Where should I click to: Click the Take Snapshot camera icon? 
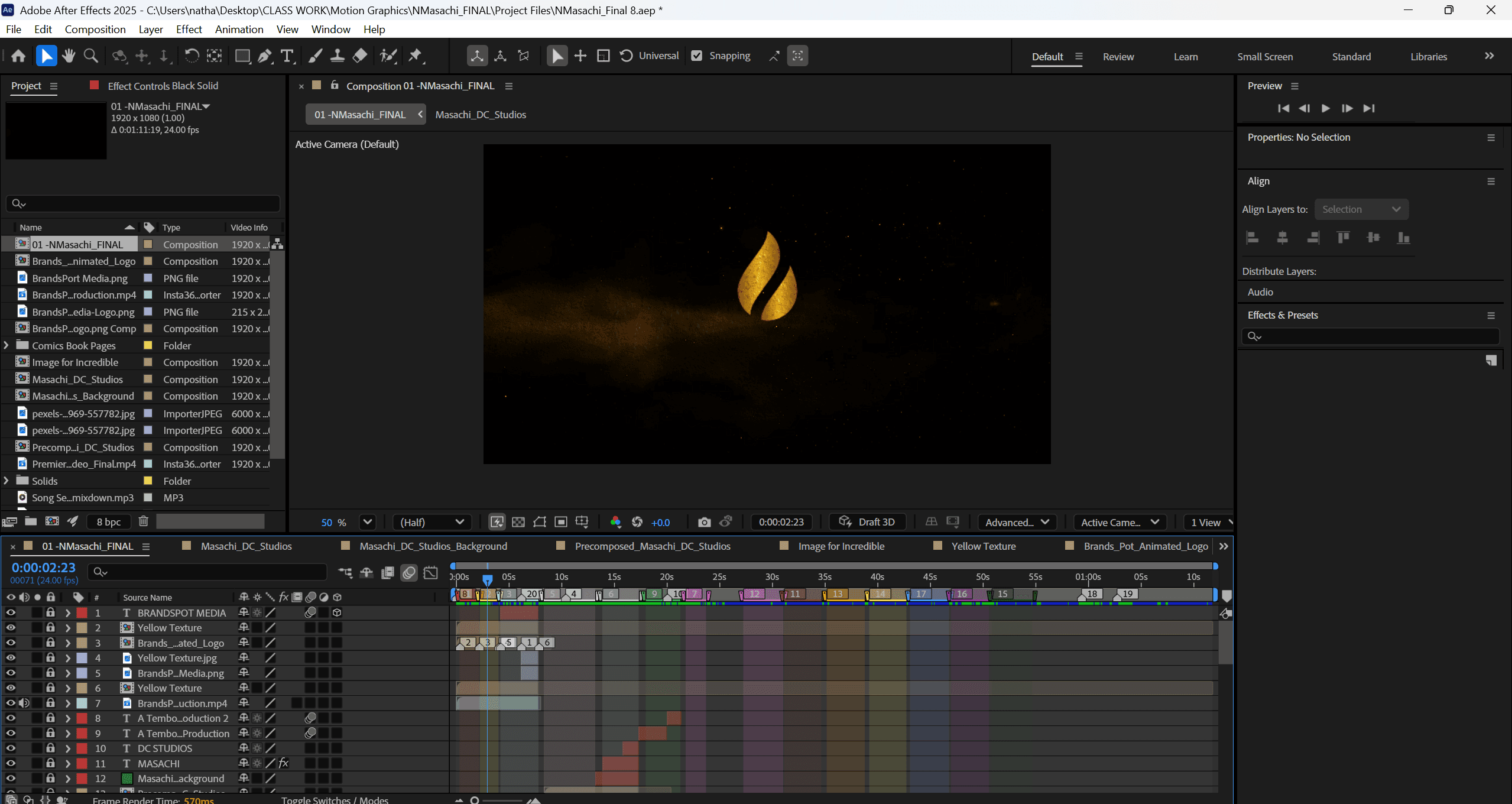point(704,522)
